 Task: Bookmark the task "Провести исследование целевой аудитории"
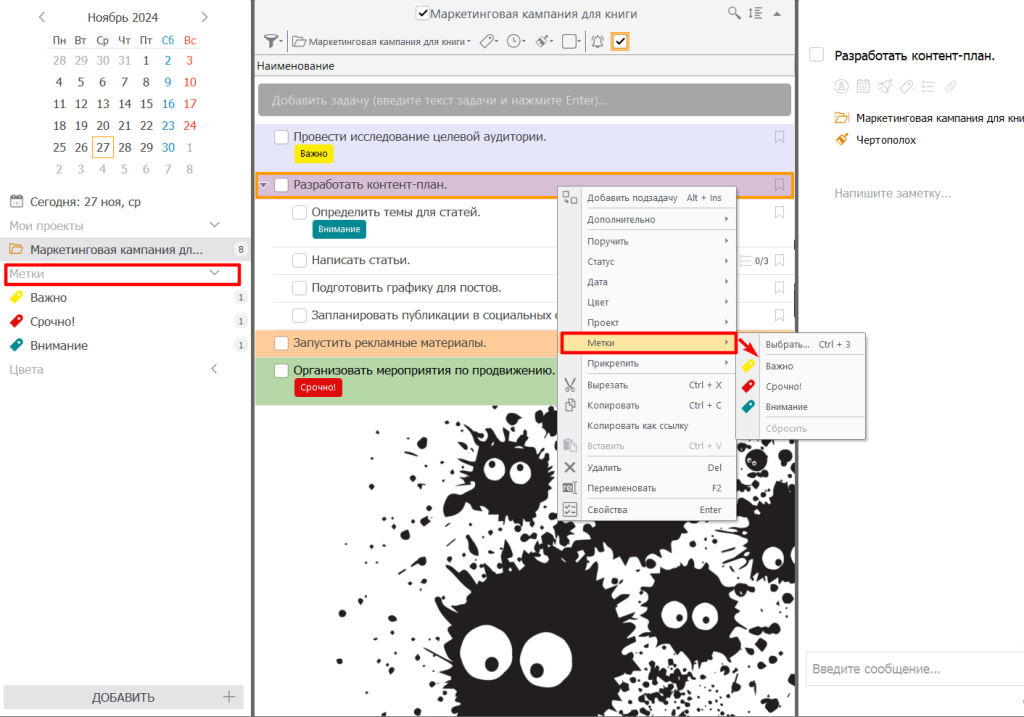(779, 137)
